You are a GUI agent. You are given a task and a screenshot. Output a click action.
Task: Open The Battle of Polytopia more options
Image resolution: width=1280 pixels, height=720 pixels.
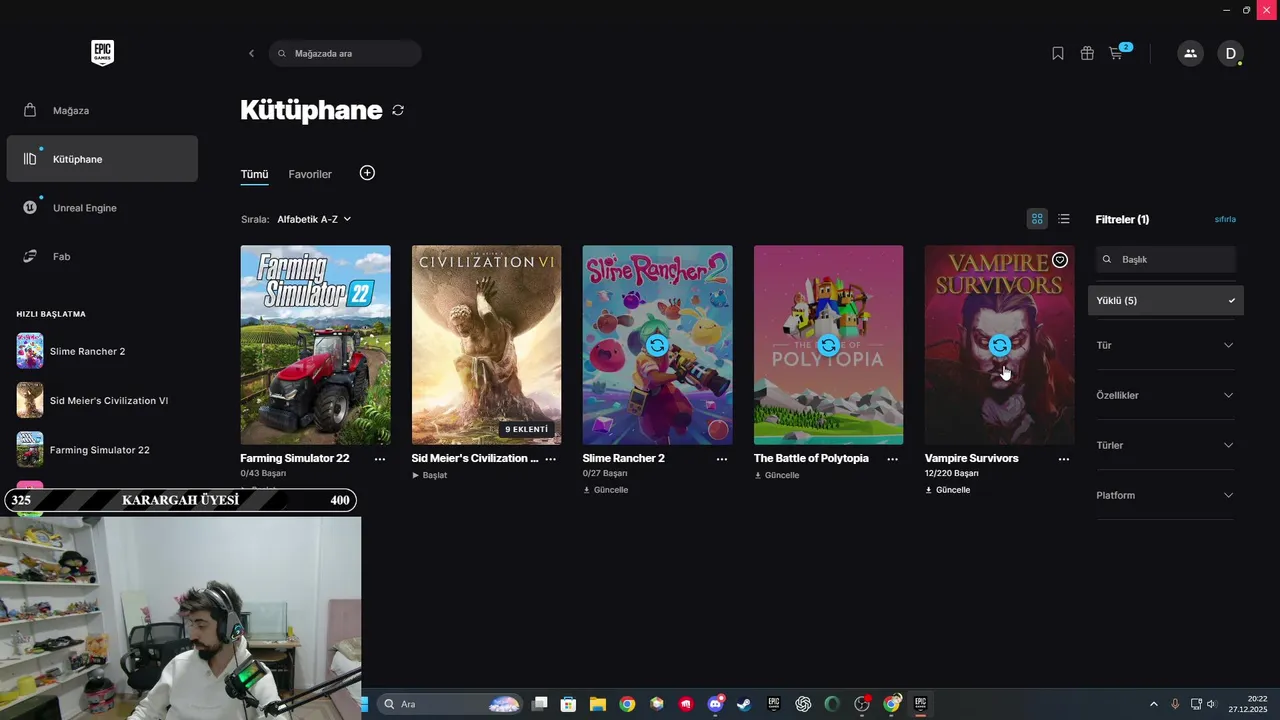[893, 459]
